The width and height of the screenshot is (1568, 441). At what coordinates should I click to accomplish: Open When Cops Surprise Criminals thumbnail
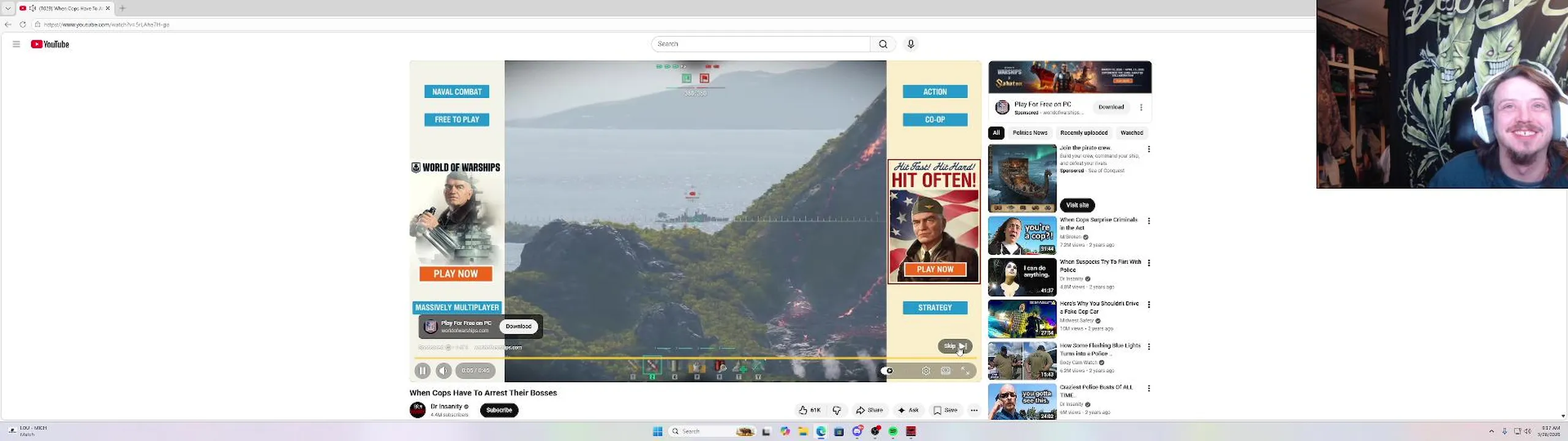pyautogui.click(x=1022, y=235)
